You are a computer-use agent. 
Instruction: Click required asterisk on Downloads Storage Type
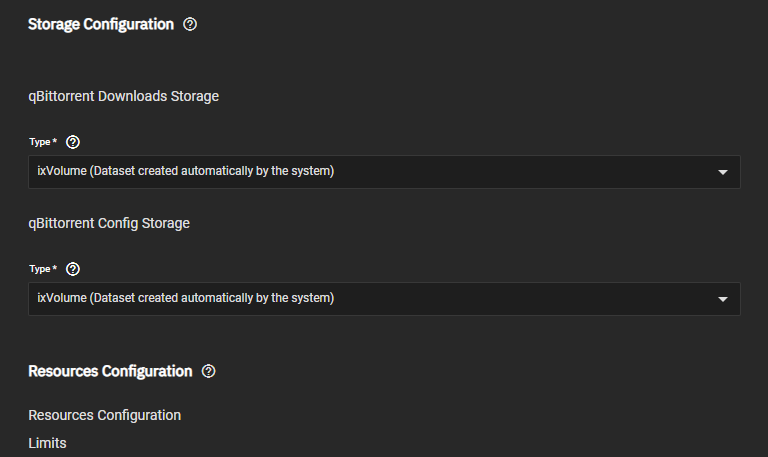(x=54, y=141)
